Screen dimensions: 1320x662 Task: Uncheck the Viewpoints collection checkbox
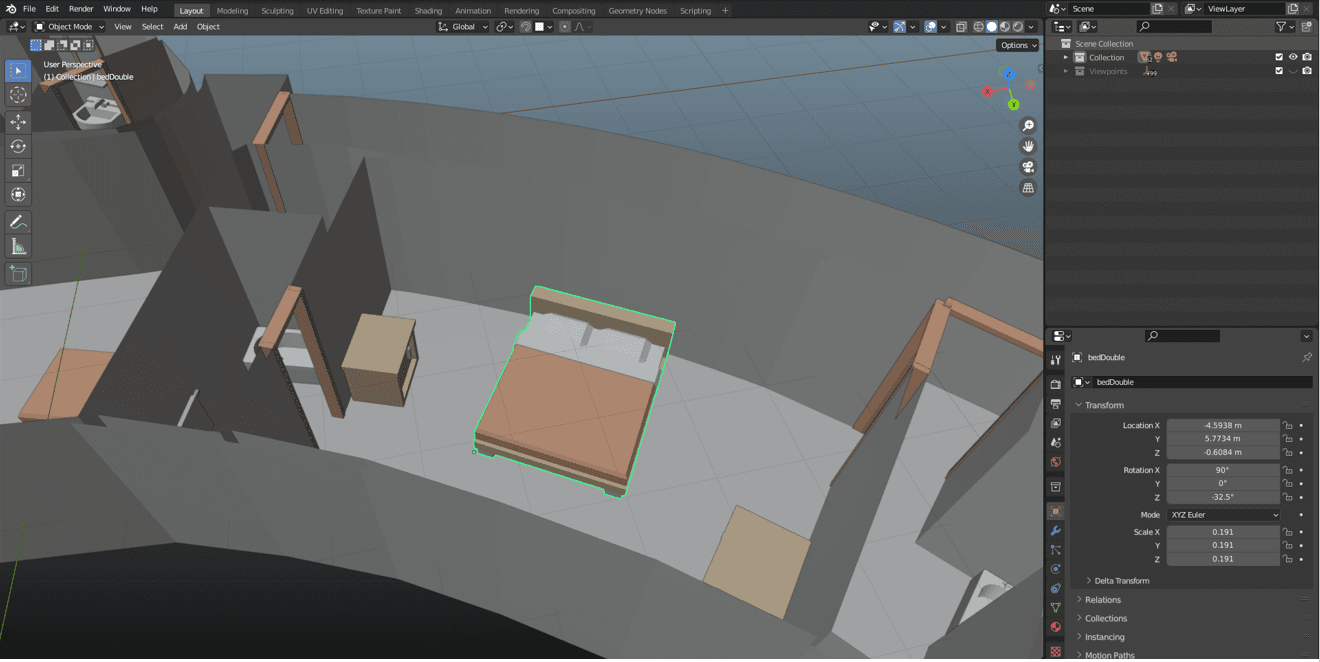point(1279,71)
